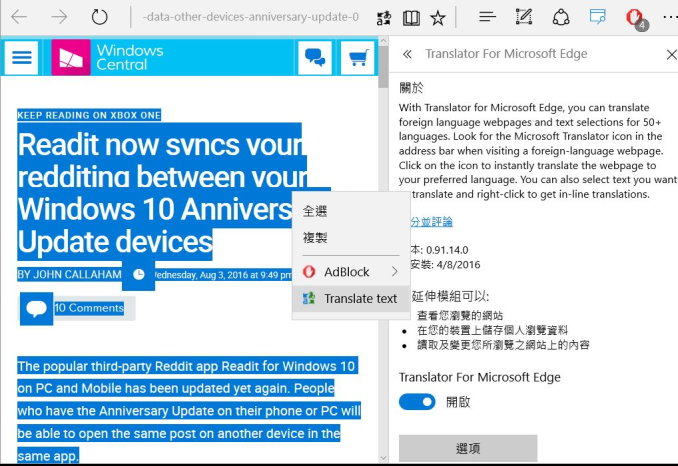Click the 選項 options button
678x466 pixels.
click(x=468, y=448)
